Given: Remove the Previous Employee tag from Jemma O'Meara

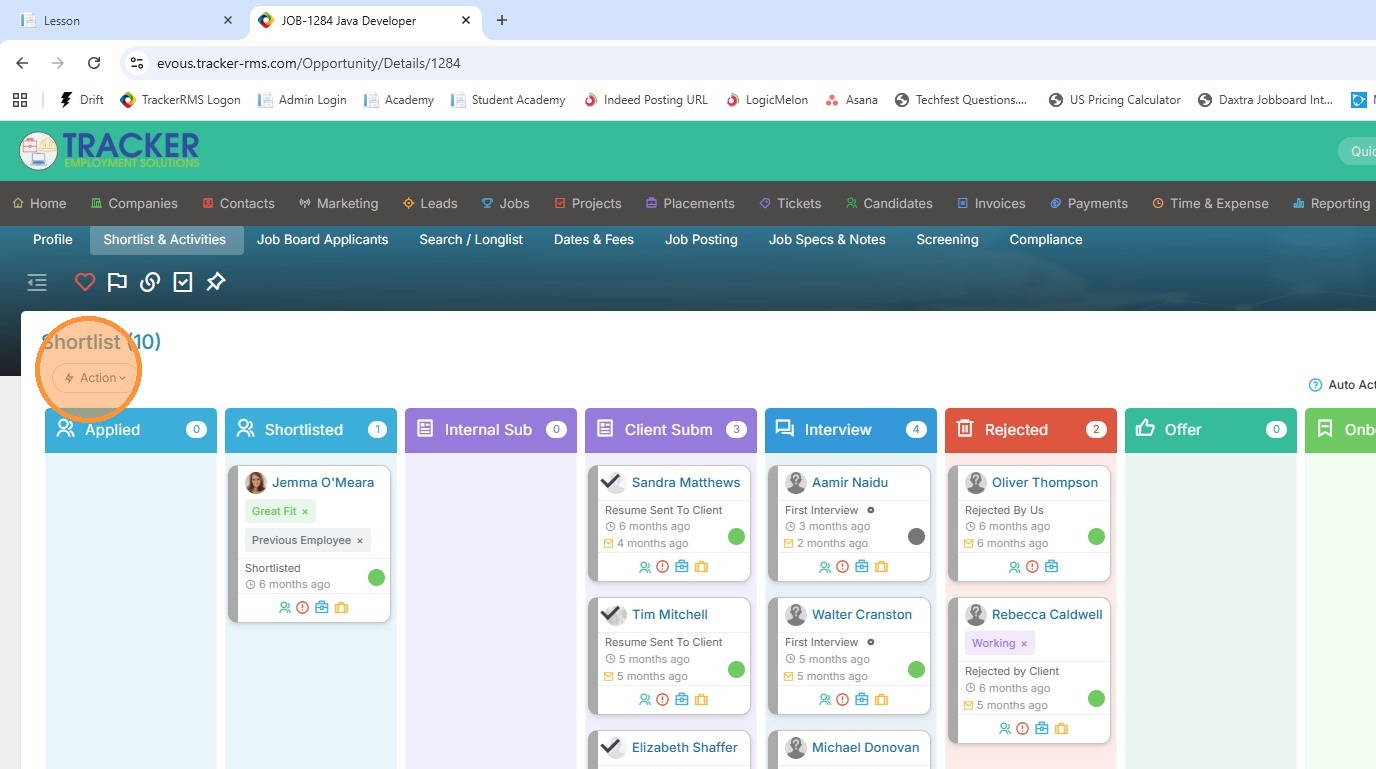Looking at the screenshot, I should tap(360, 540).
